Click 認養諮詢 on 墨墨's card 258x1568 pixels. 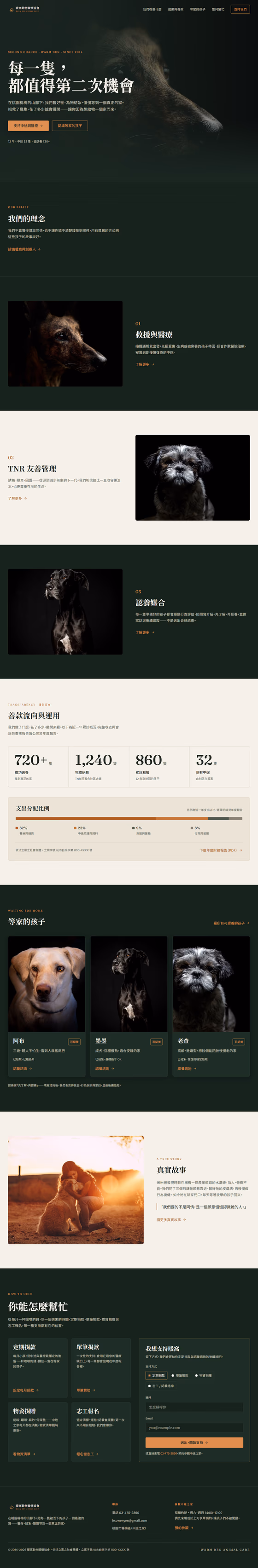104,1068
